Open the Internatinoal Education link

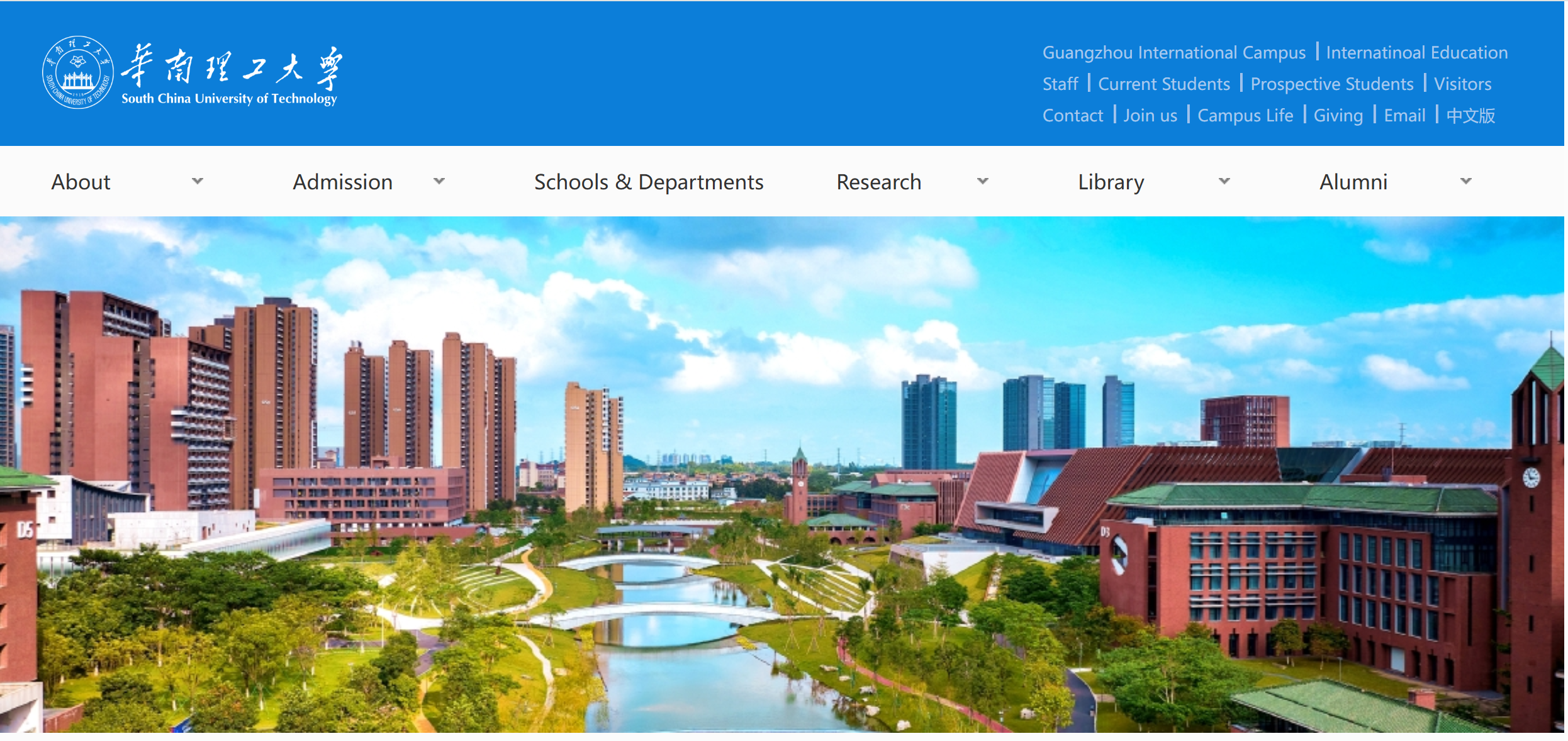tap(1416, 52)
